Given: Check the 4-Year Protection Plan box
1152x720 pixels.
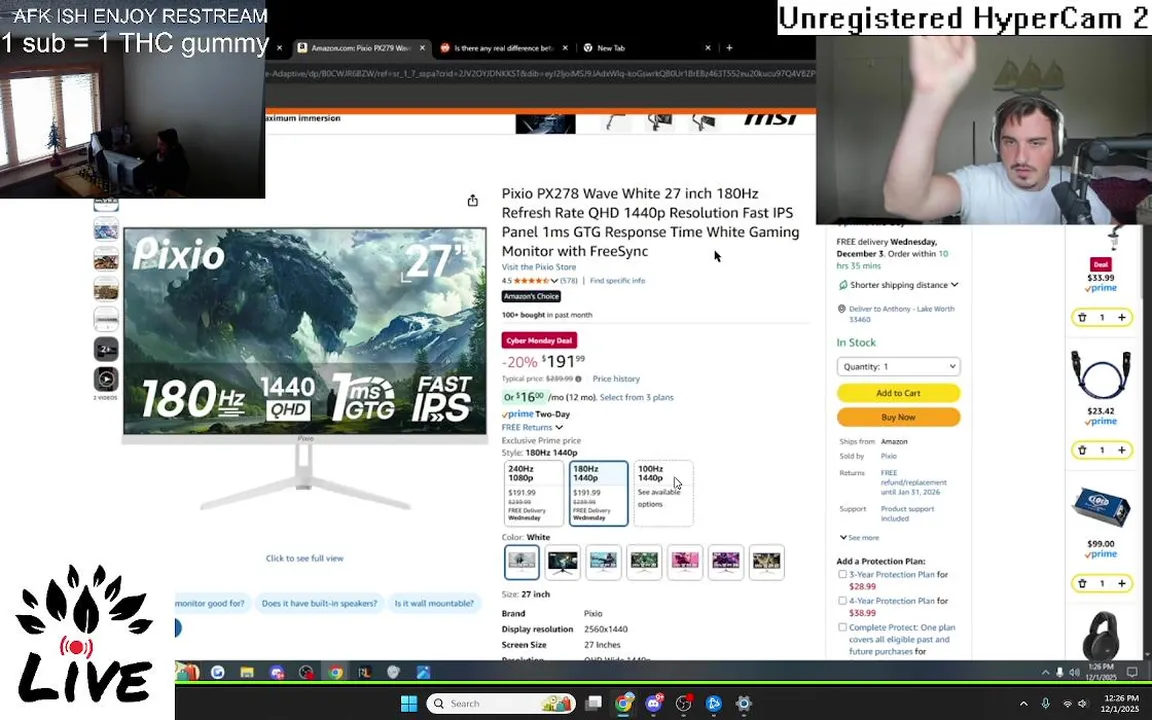Looking at the screenshot, I should tap(843, 601).
